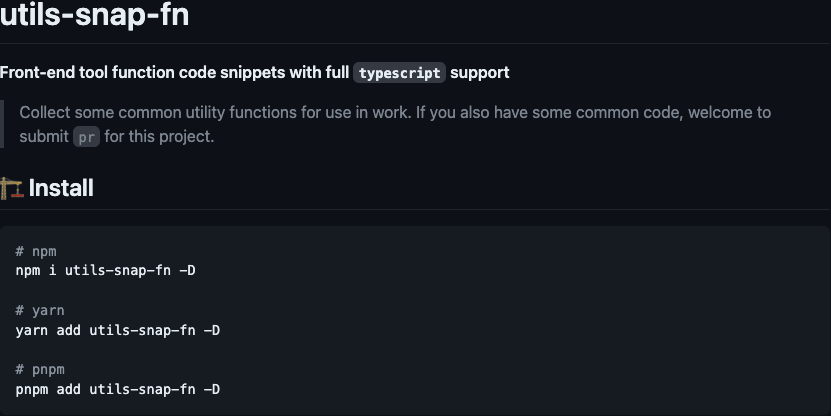Click the 'npm i utils-snap-fn -D' command
The image size is (831, 416).
pyautogui.click(x=105, y=270)
